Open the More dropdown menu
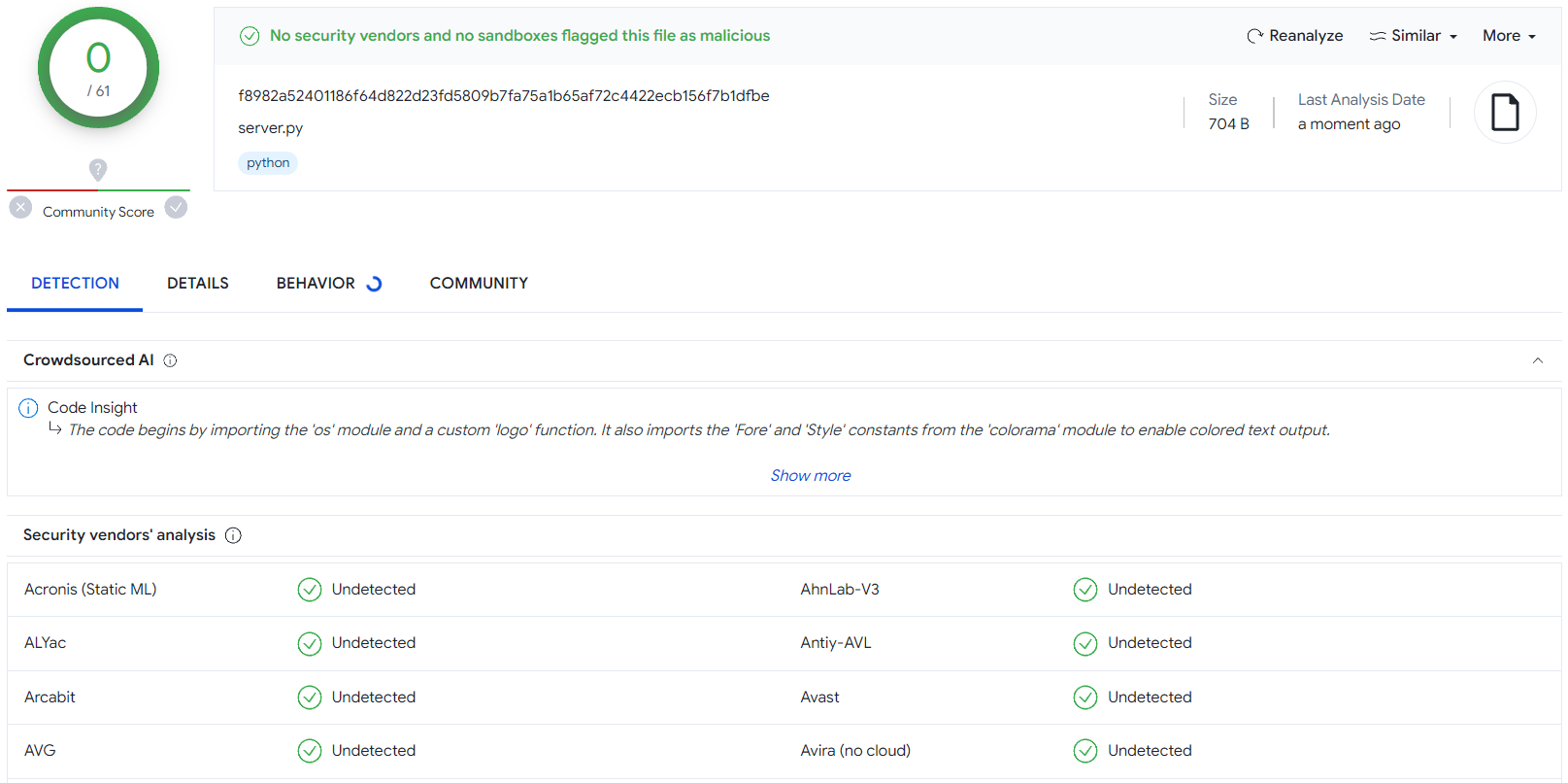The width and height of the screenshot is (1568, 783). (x=1508, y=36)
